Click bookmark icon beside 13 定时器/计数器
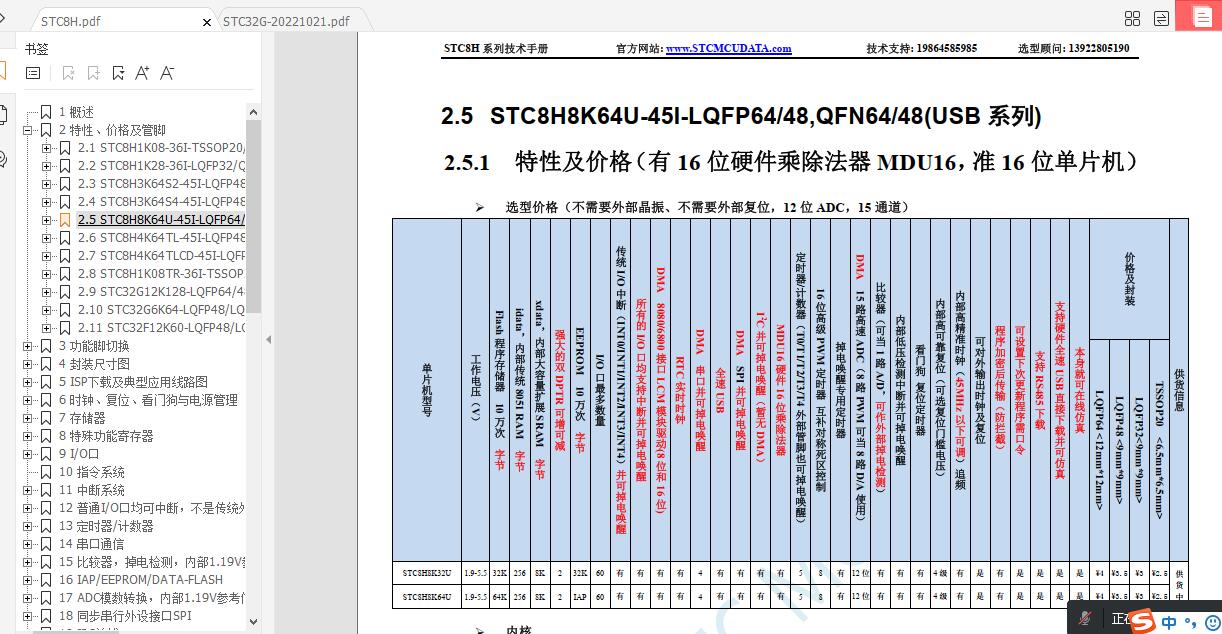This screenshot has width=1222, height=634. tap(46, 526)
